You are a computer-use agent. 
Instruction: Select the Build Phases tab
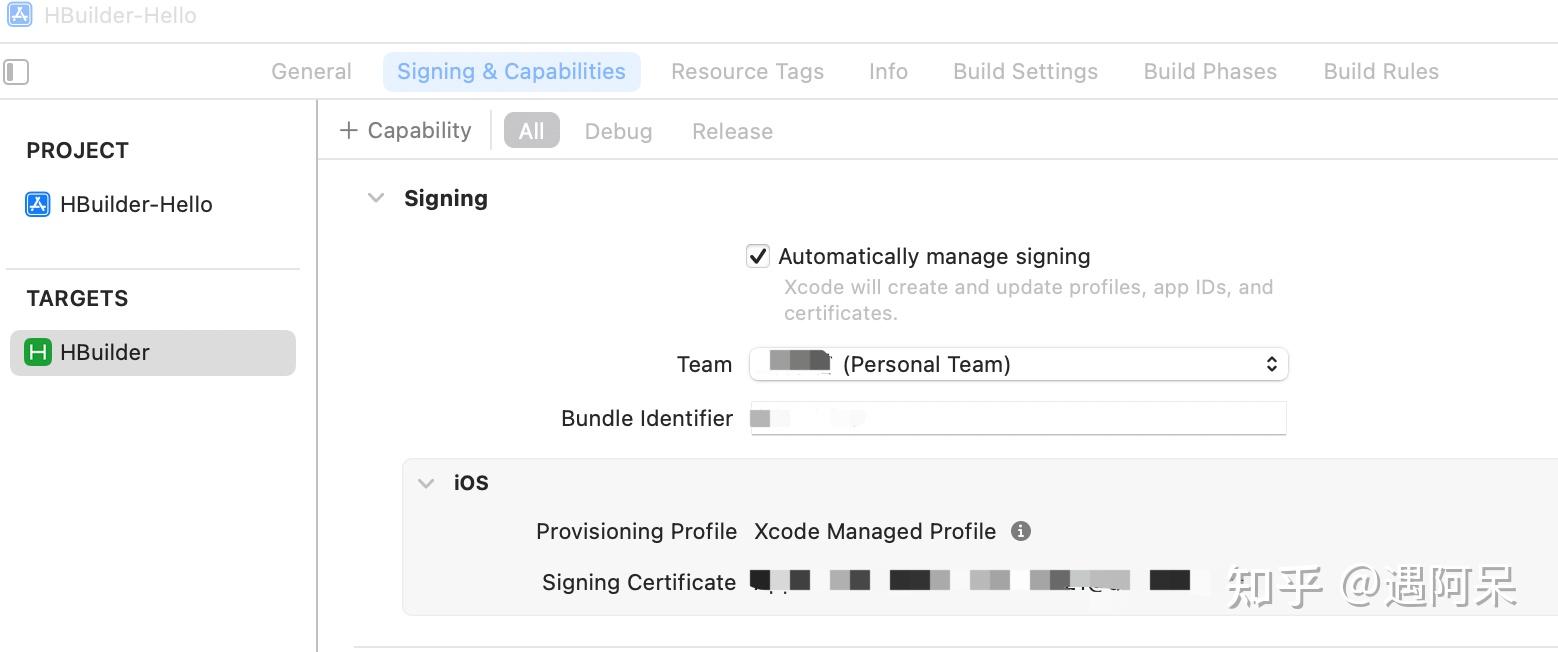(1210, 72)
